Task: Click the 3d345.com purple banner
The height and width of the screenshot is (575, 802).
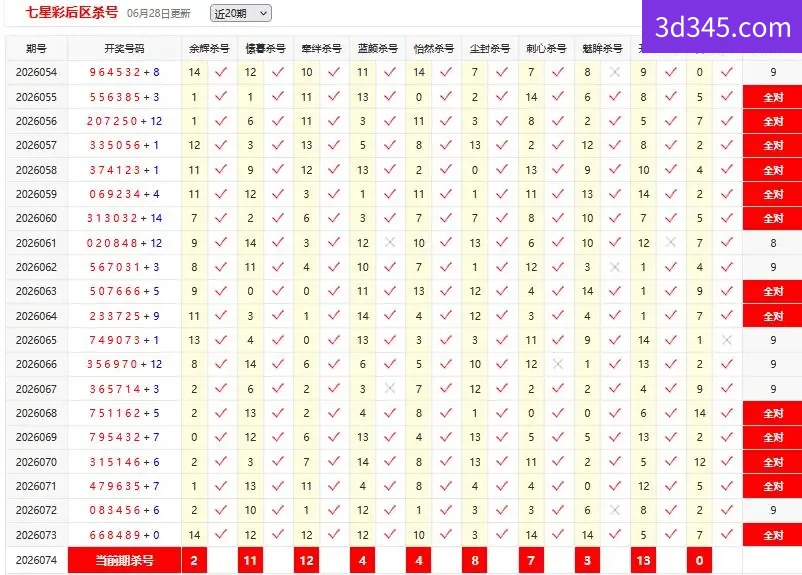Action: click(x=722, y=27)
